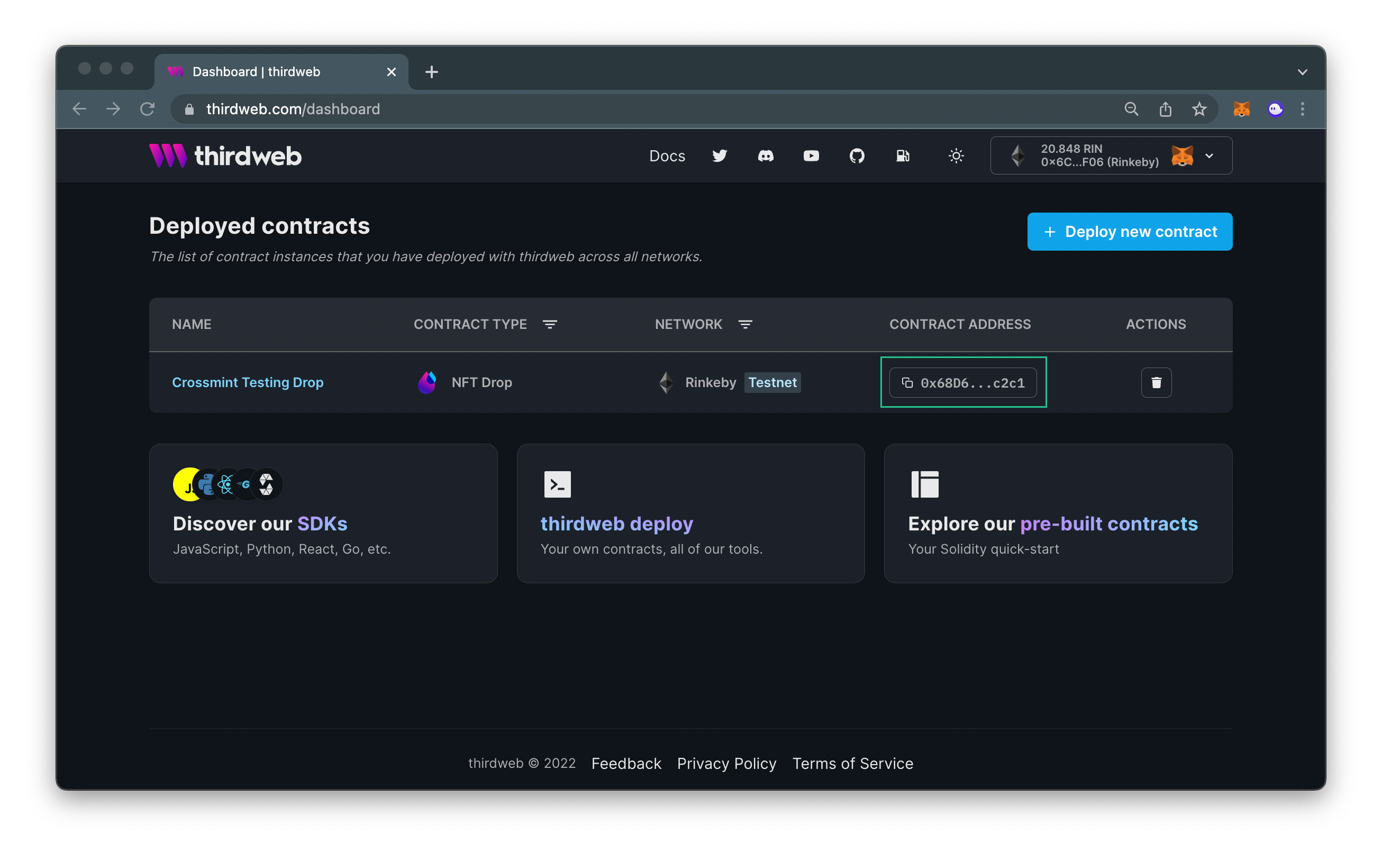This screenshot has width=1400, height=844.
Task: Open Docs in navigation bar
Action: (x=667, y=155)
